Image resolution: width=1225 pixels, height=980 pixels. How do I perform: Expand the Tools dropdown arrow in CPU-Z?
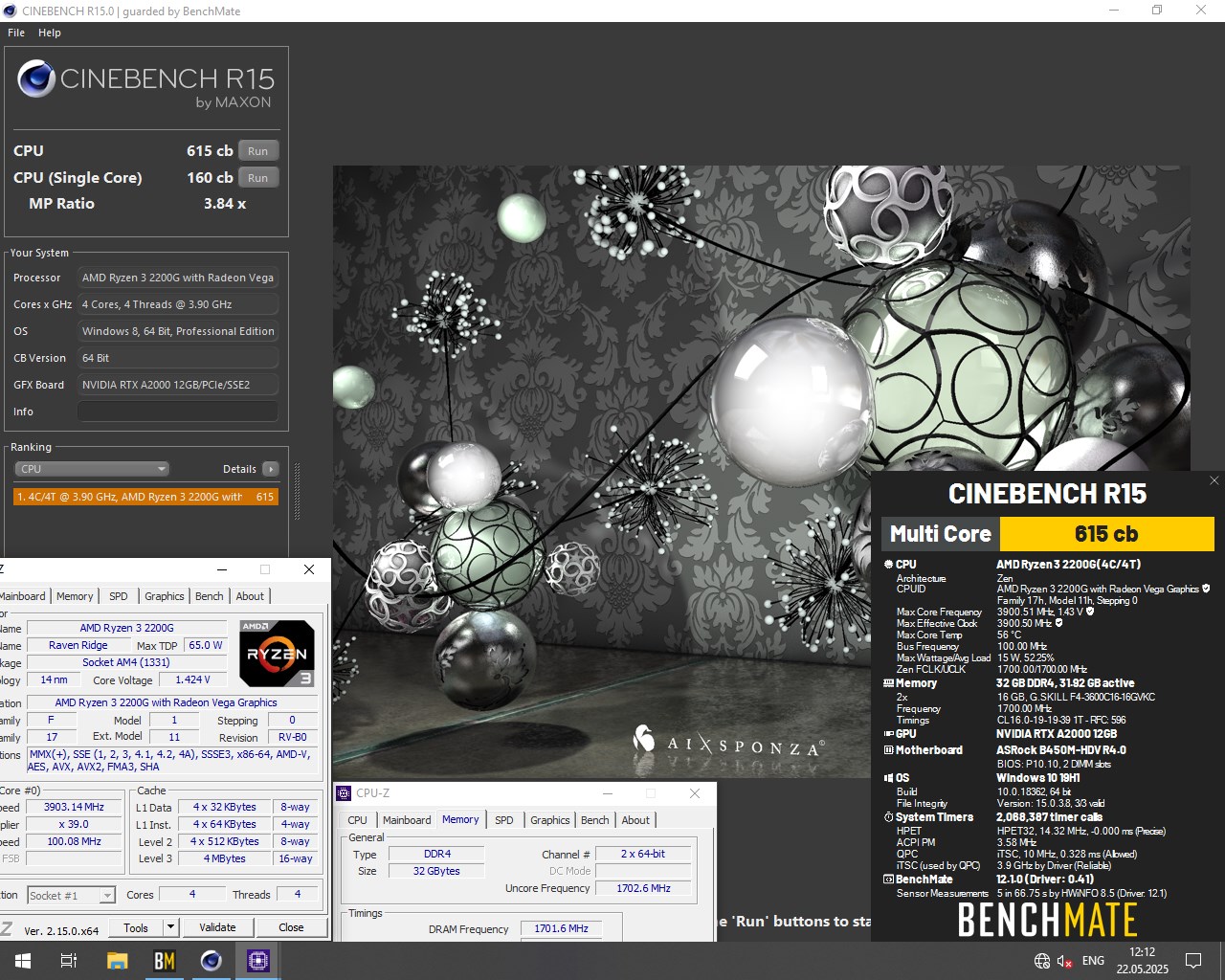tap(170, 927)
